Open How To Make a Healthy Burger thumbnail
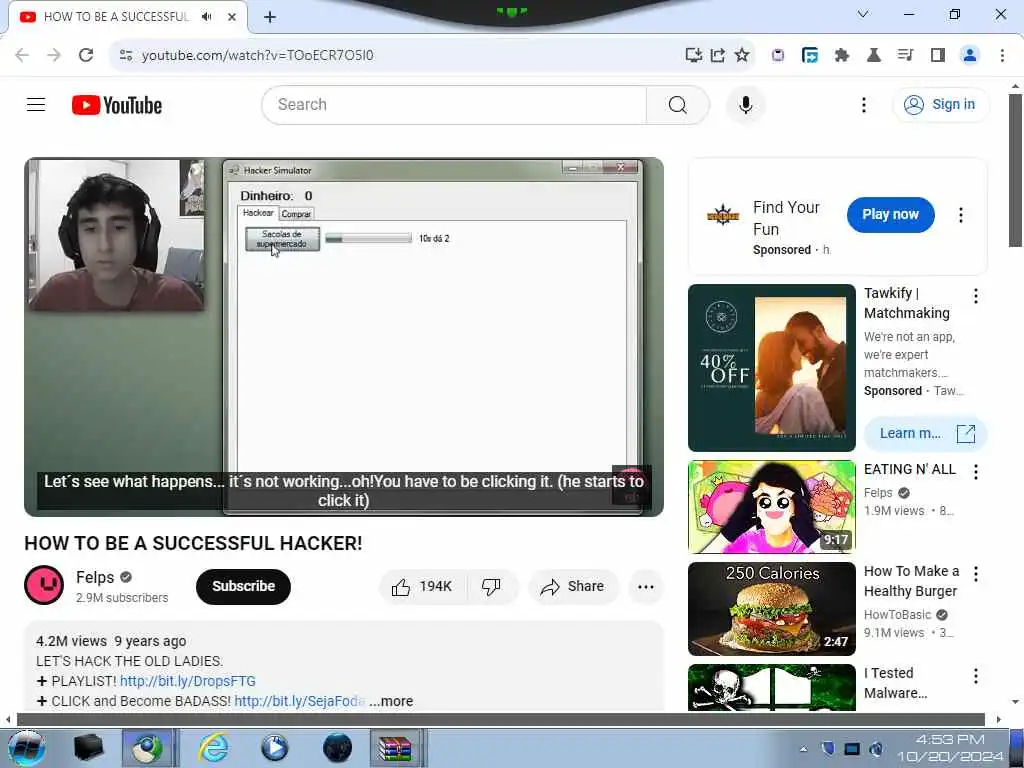This screenshot has height=768, width=1024. [771, 609]
